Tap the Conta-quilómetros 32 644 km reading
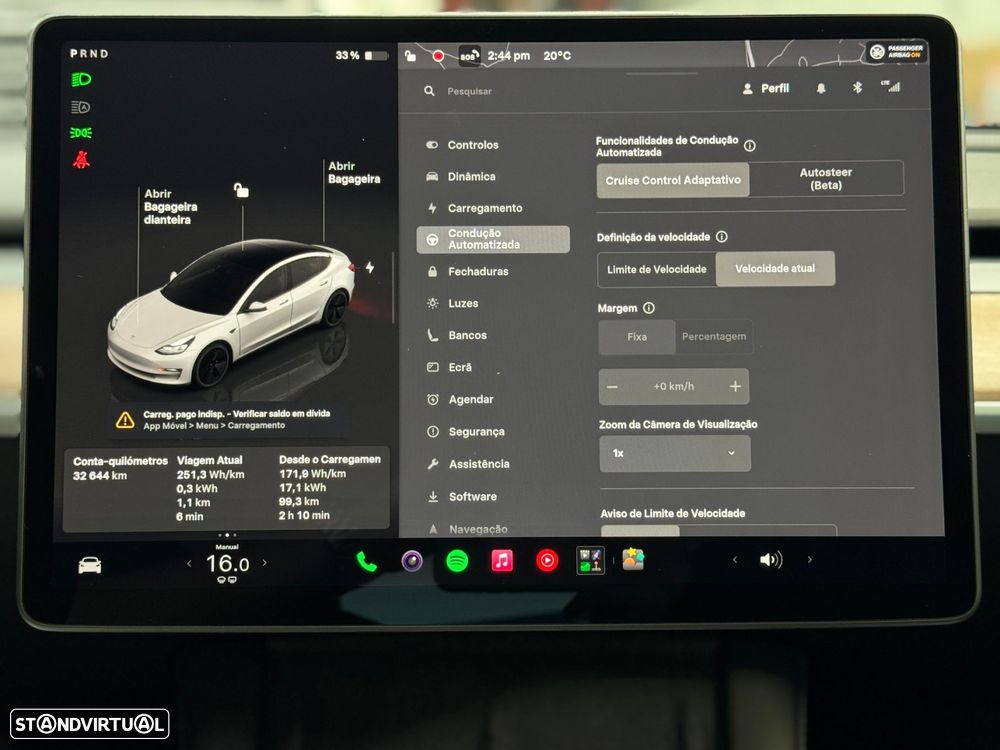This screenshot has width=1000, height=750. [x=120, y=468]
